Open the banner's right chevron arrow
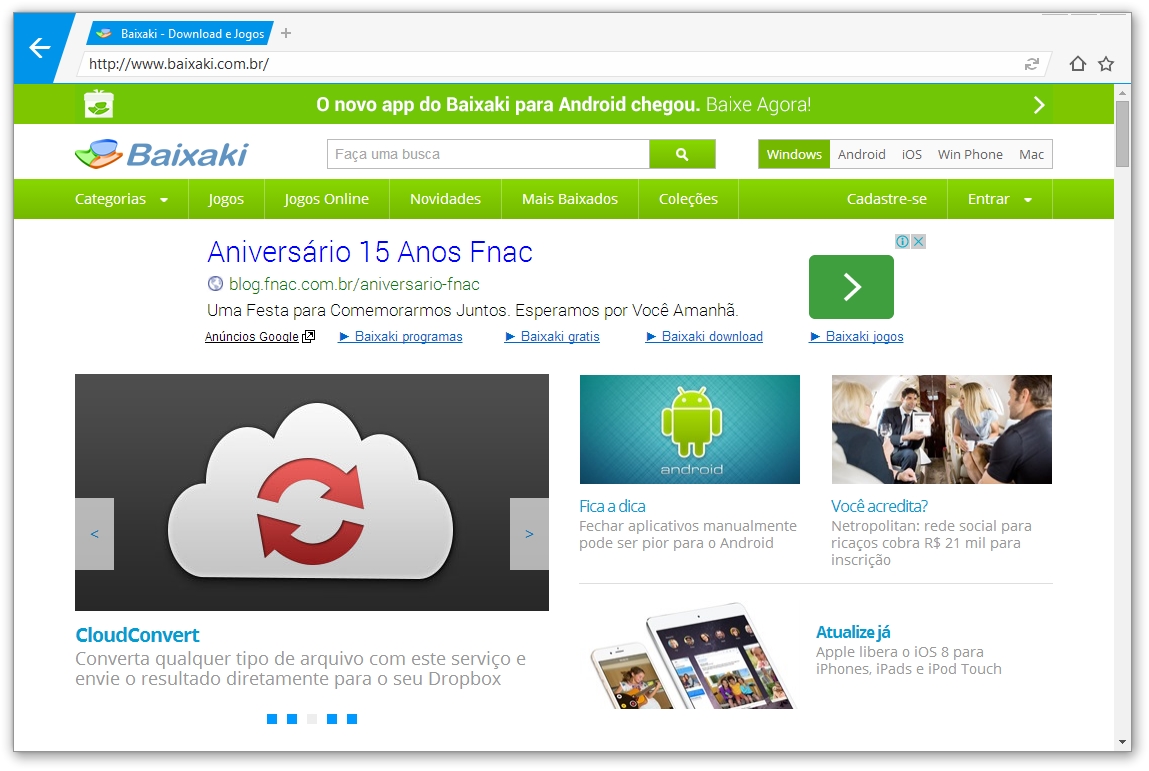The height and width of the screenshot is (771, 1149). 1038,105
